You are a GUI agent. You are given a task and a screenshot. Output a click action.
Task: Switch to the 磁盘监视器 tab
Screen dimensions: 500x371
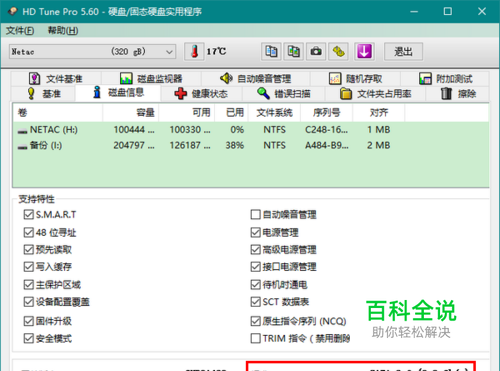tap(151, 79)
